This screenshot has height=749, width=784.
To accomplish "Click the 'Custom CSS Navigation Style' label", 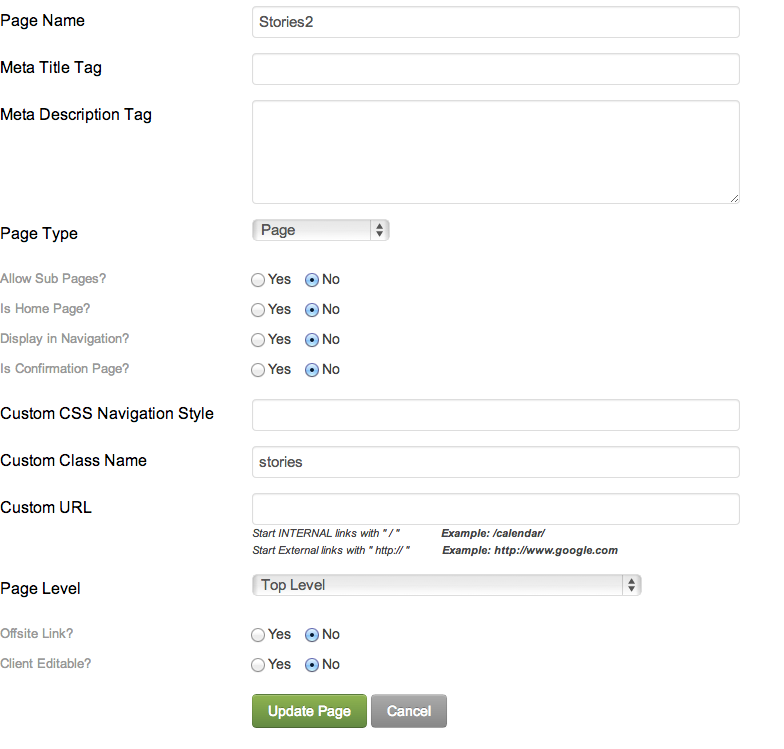I will point(107,414).
